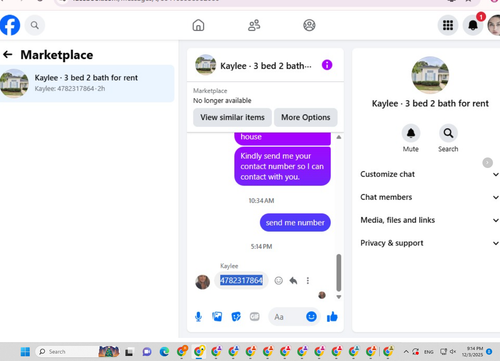Click the seen indicator avatar
Image resolution: width=500 pixels, height=361 pixels.
pyautogui.click(x=322, y=295)
